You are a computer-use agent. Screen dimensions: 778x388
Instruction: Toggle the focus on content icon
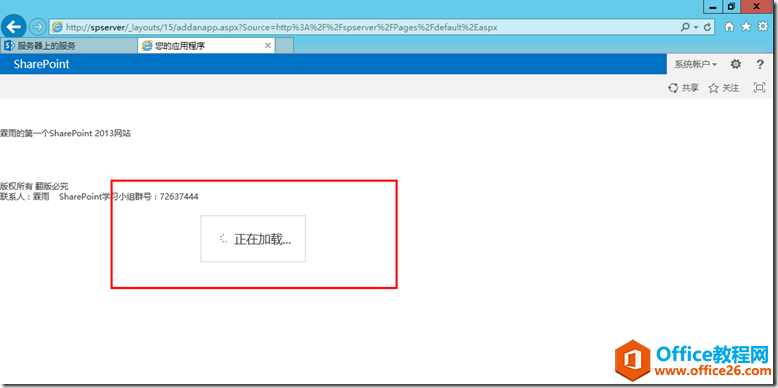(759, 88)
